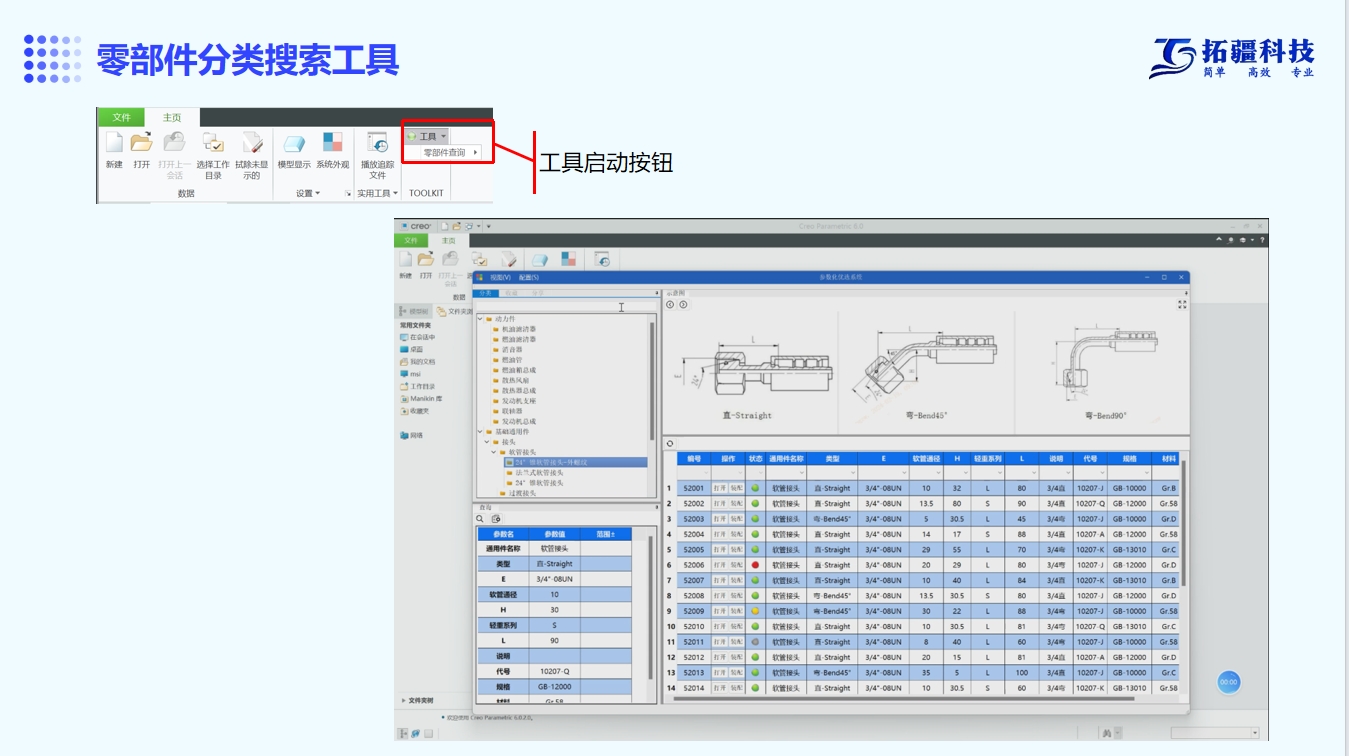Screen dimensions: 1349x756
Task: Open the 零部件查询 submenu entry
Action: click(x=450, y=153)
